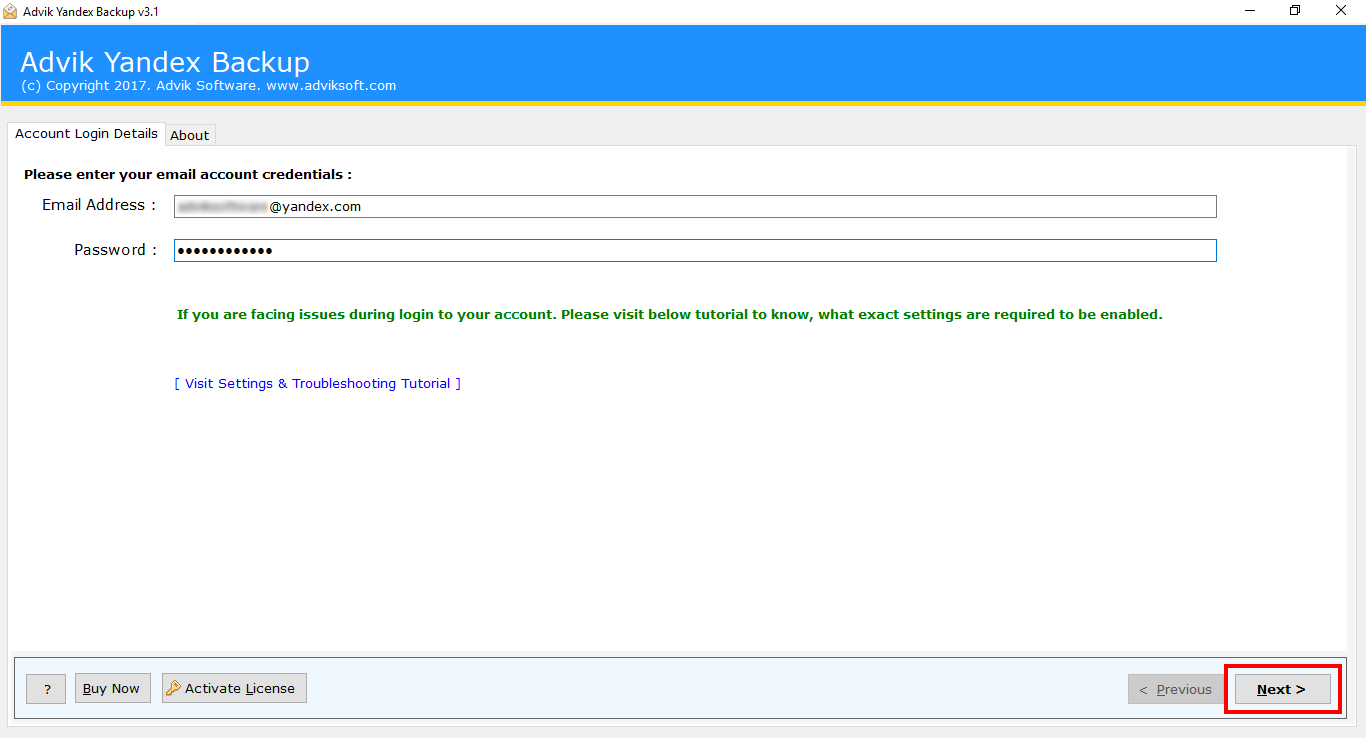Click the masked password dots to edit
Image resolution: width=1366 pixels, height=738 pixels.
tap(224, 250)
